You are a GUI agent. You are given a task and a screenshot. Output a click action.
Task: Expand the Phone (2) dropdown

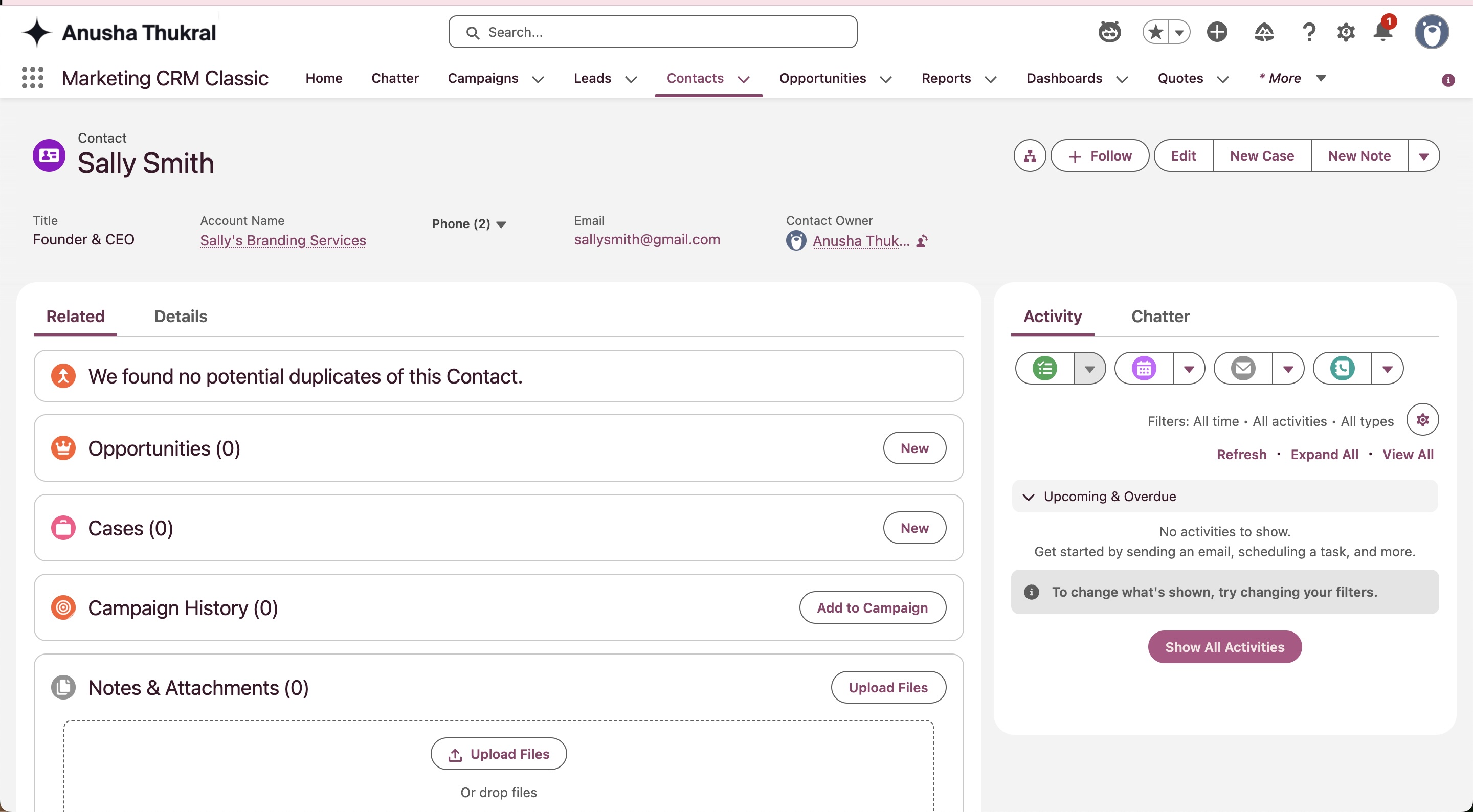click(469, 224)
